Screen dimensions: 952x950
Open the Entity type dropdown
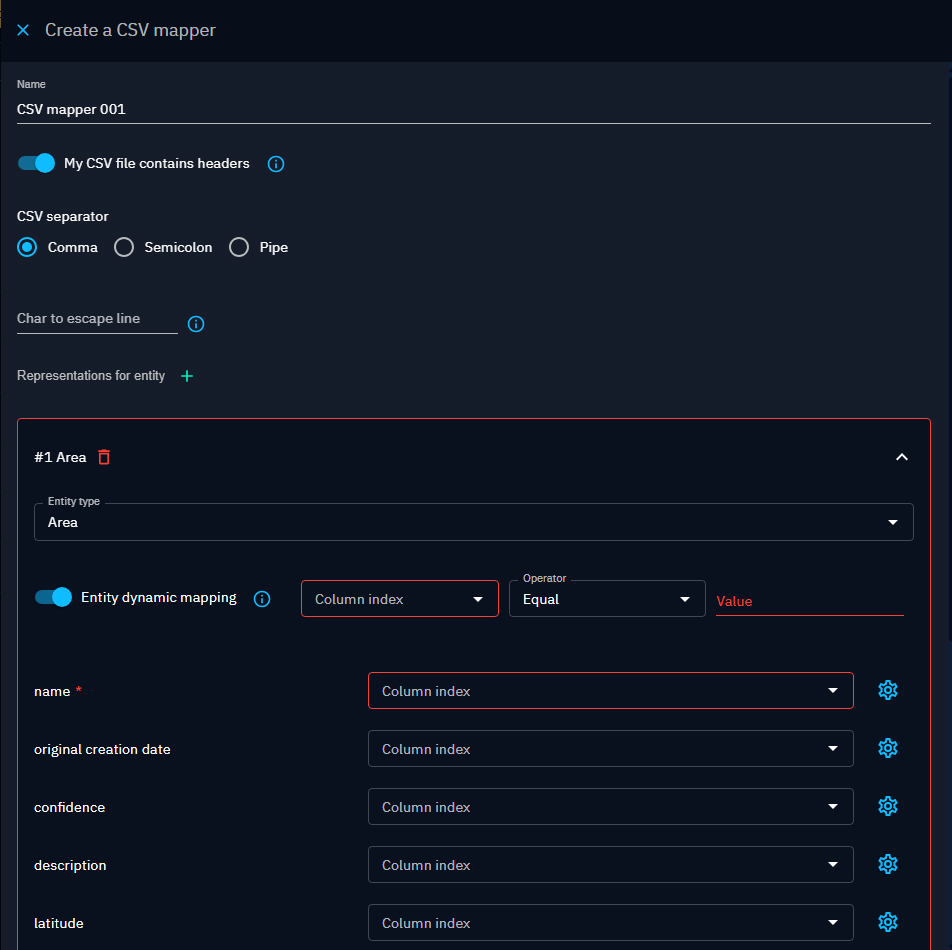(473, 522)
